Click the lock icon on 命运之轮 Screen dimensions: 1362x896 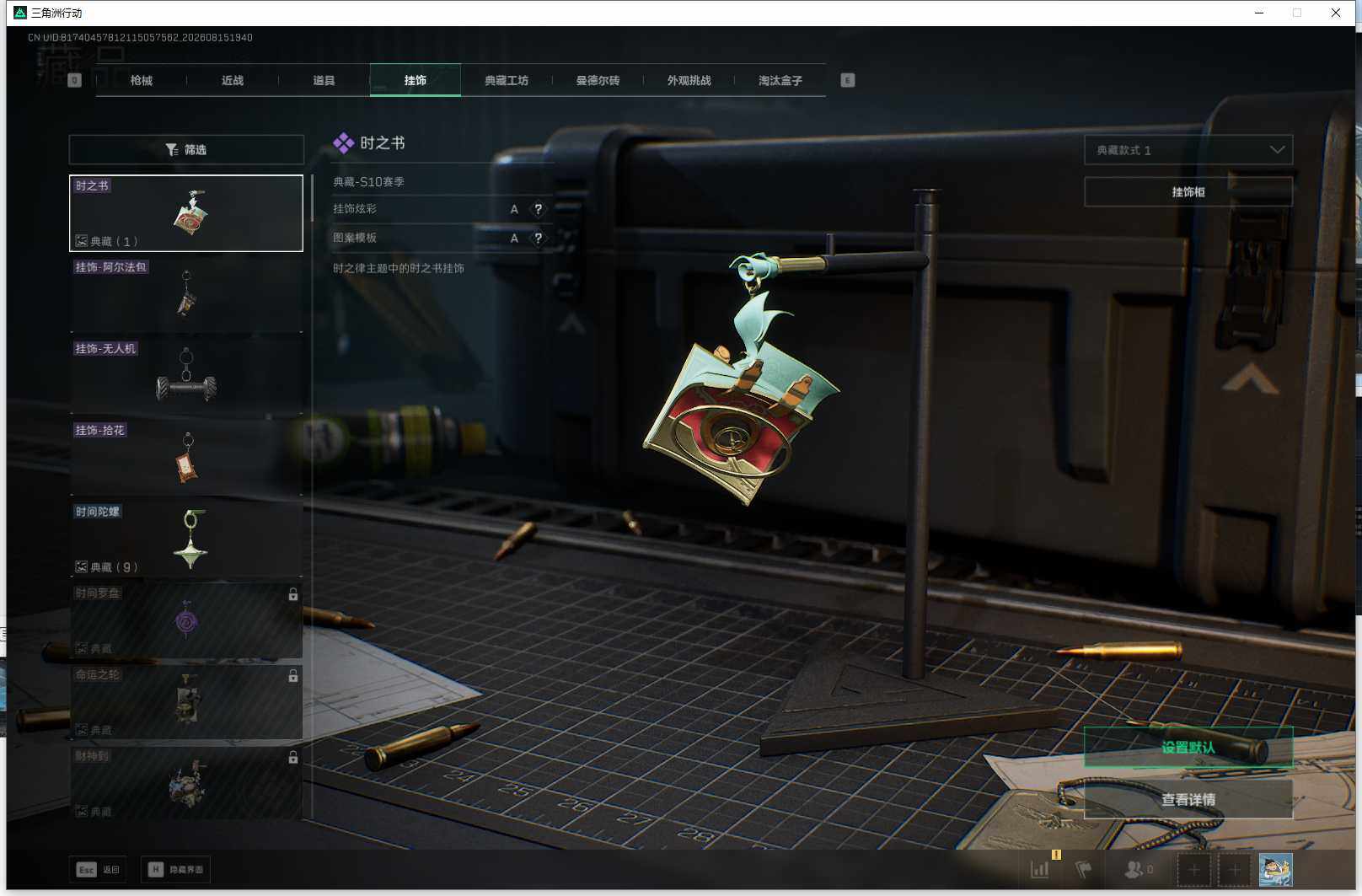pos(293,676)
